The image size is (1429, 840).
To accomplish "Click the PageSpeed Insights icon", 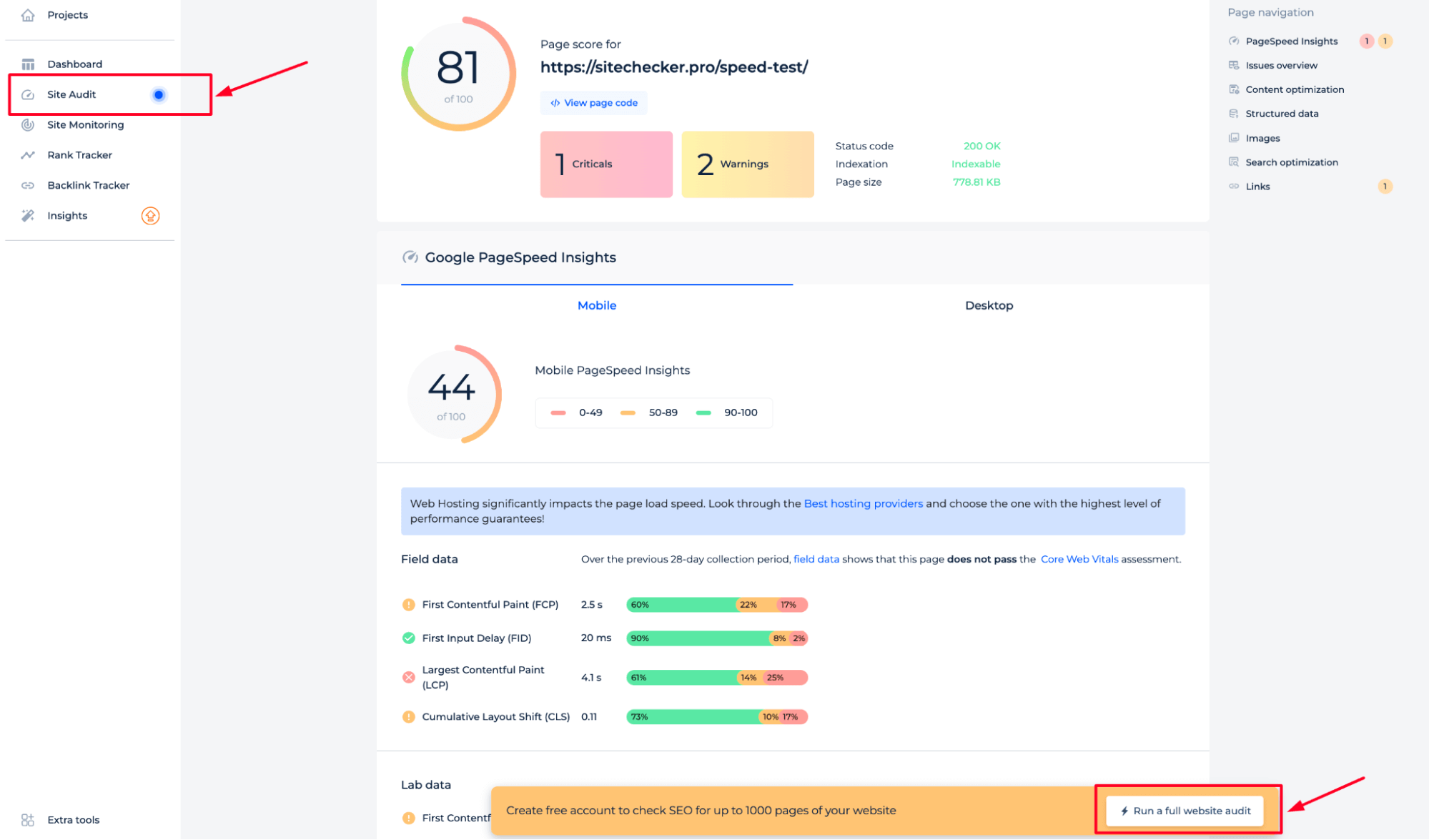I will pyautogui.click(x=1233, y=40).
